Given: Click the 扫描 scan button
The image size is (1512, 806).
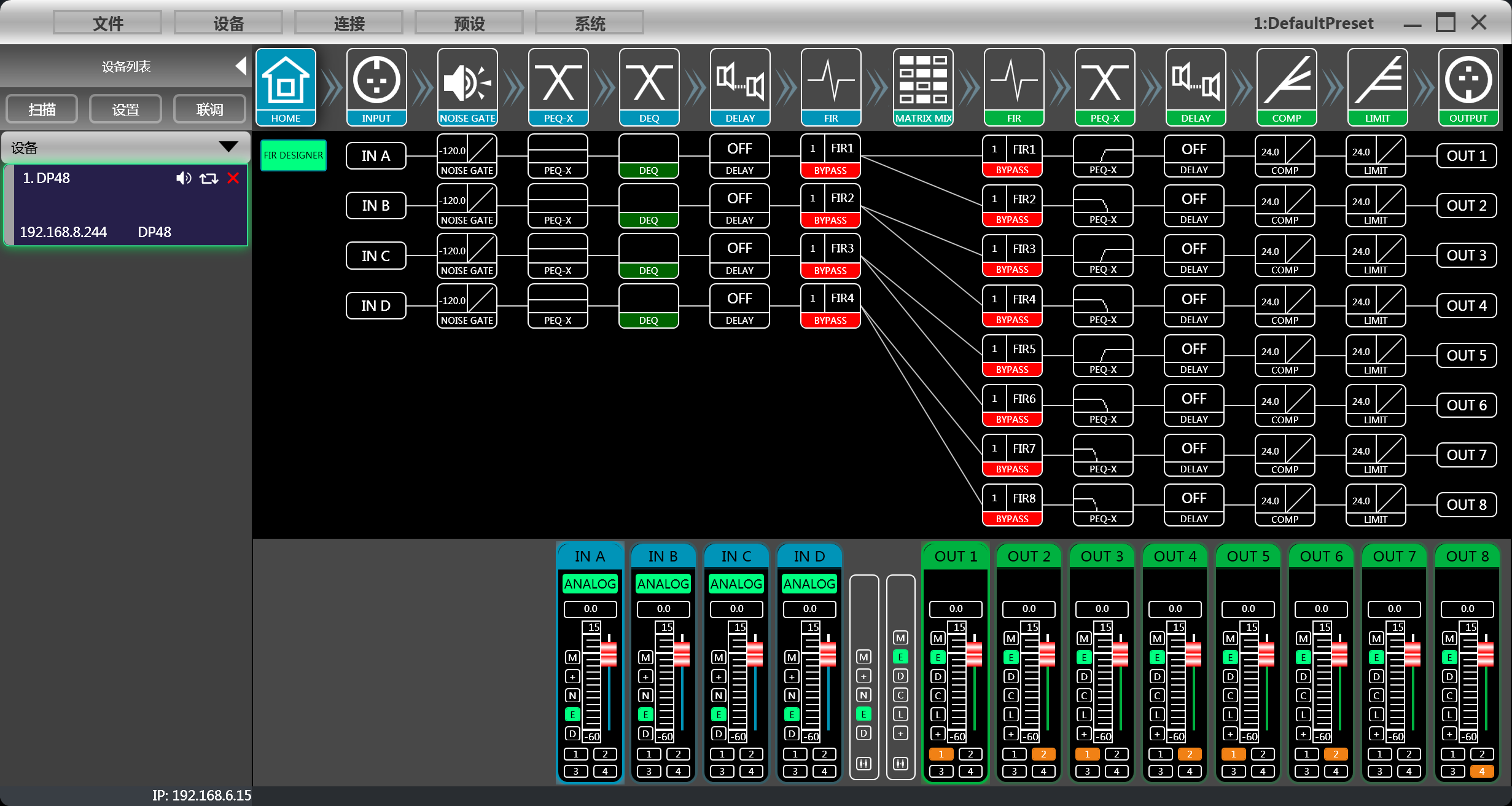Looking at the screenshot, I should (x=42, y=109).
